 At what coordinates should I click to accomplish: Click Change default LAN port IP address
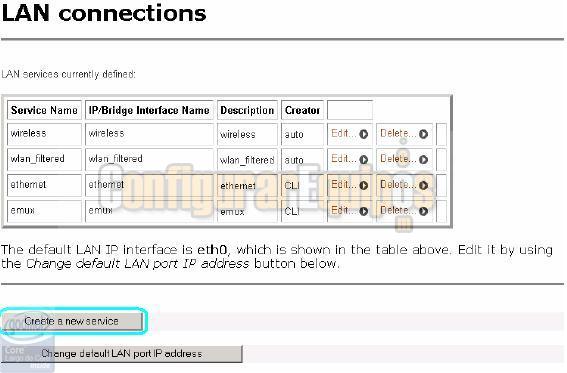(x=122, y=353)
